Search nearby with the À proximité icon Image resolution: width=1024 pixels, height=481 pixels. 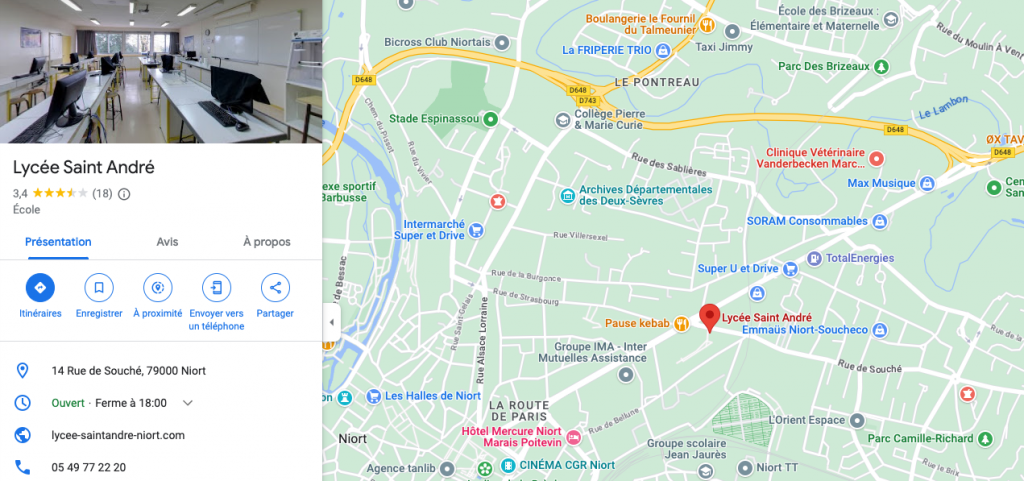pos(157,287)
